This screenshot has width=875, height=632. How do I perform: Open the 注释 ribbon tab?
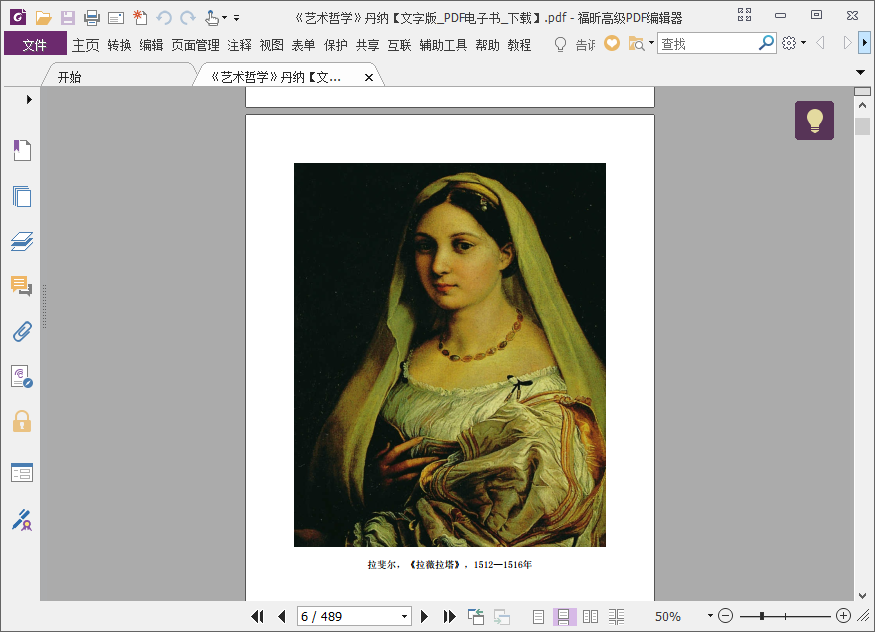[239, 45]
